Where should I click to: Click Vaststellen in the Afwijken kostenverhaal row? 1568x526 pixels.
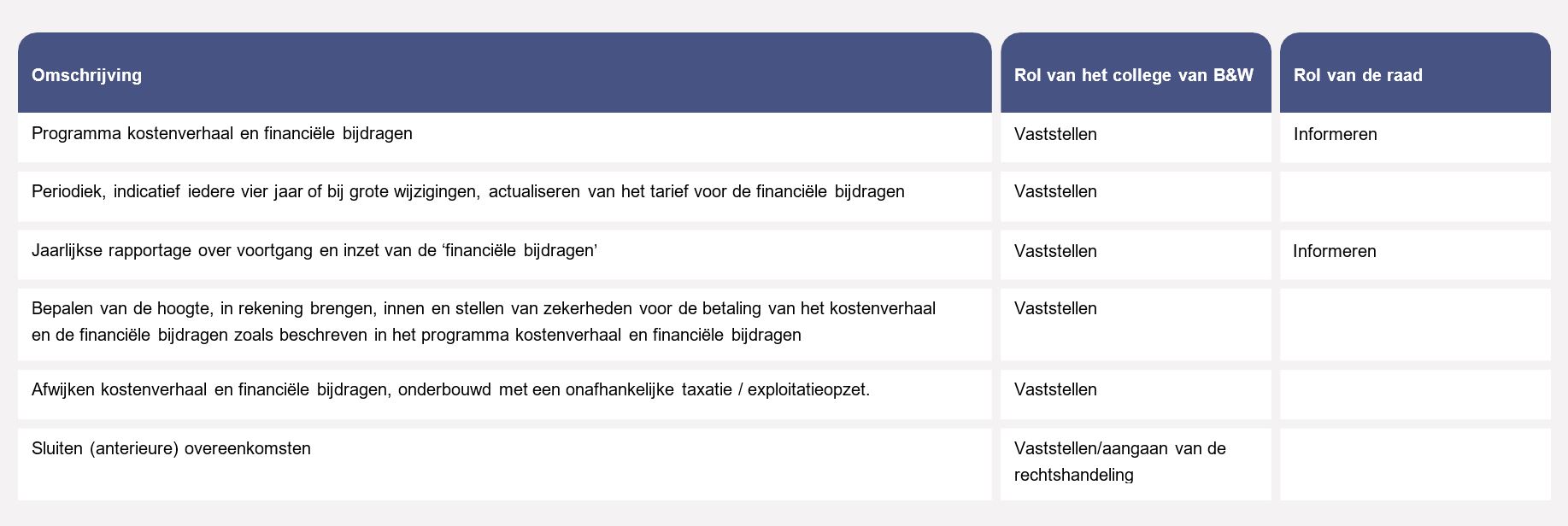click(x=1055, y=390)
